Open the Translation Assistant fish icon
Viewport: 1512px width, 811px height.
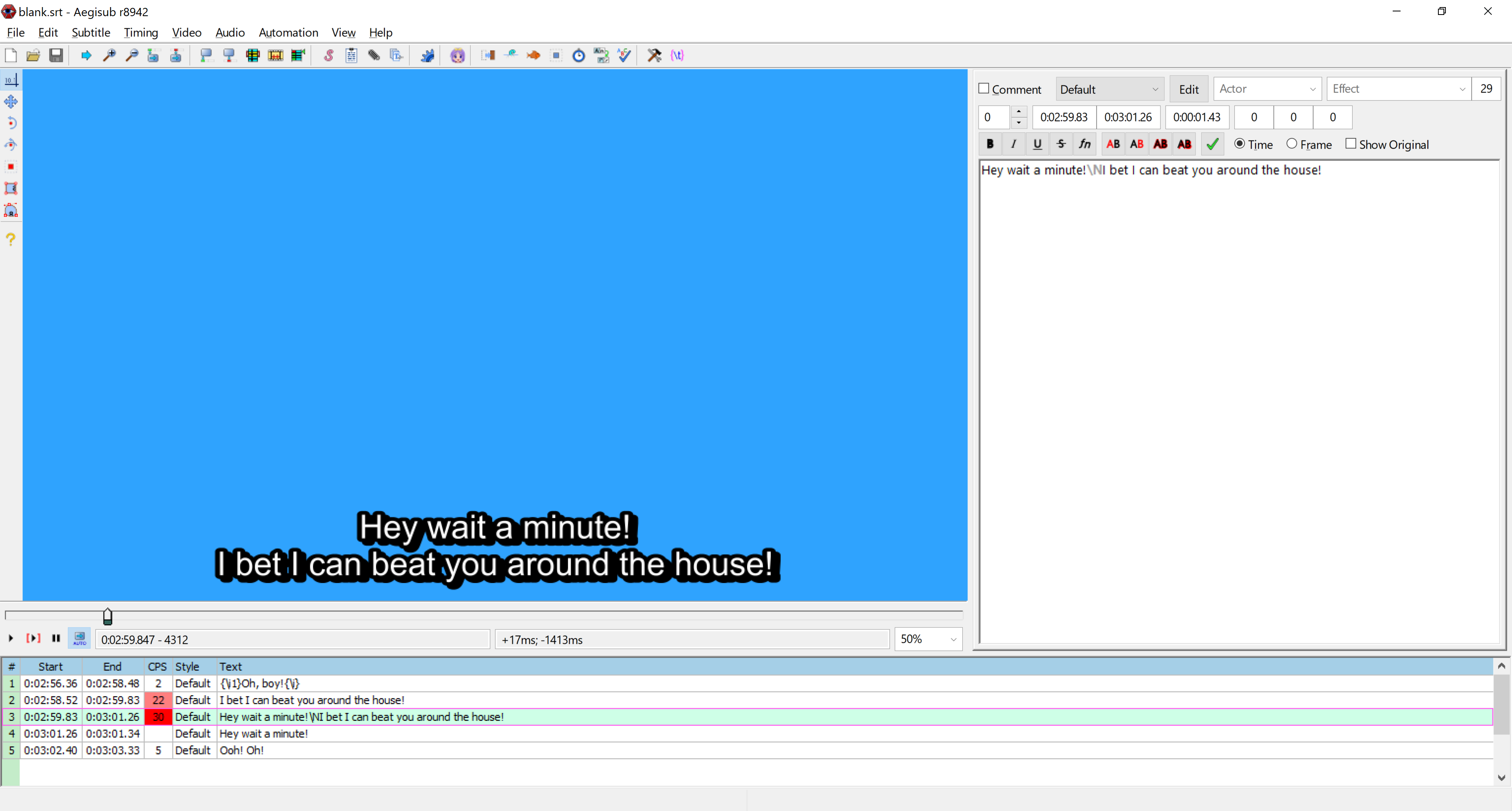pyautogui.click(x=533, y=55)
